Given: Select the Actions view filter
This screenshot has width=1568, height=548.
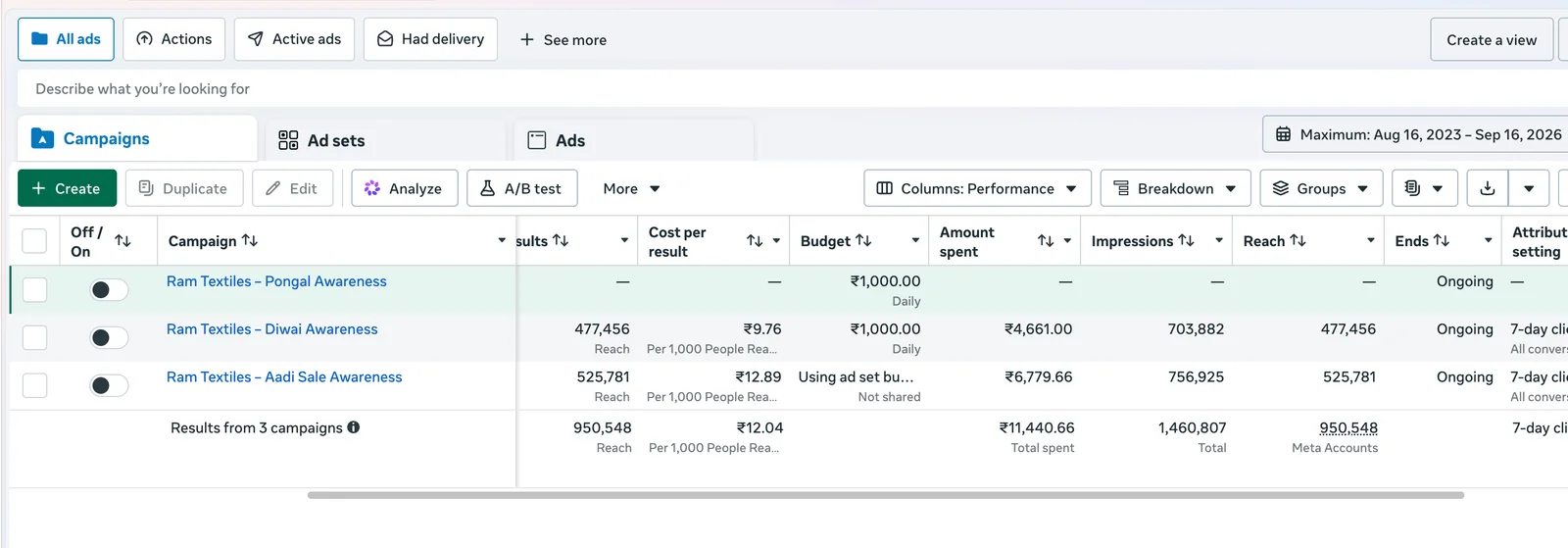Looking at the screenshot, I should pos(173,39).
